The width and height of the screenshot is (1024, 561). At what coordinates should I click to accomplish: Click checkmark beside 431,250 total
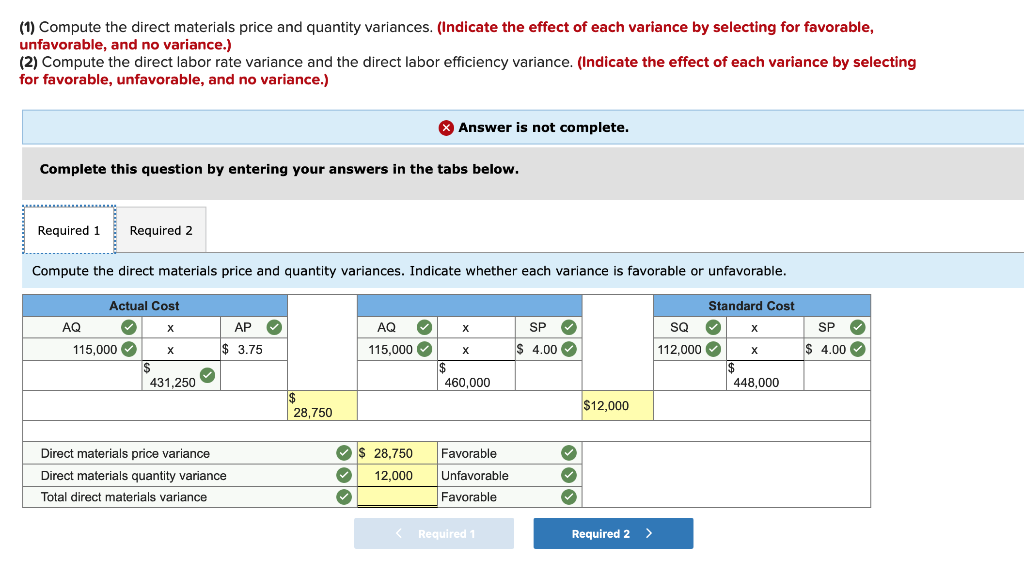point(207,375)
